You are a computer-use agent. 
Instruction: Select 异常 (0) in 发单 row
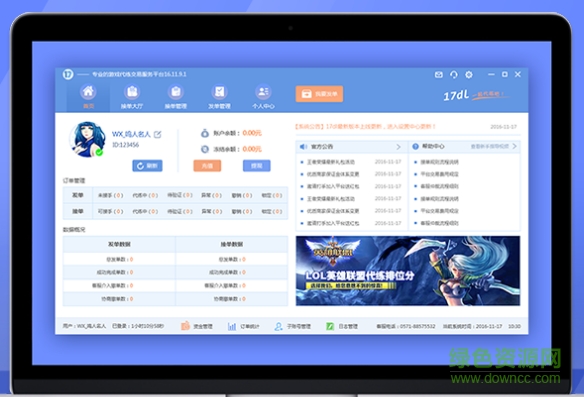click(212, 195)
